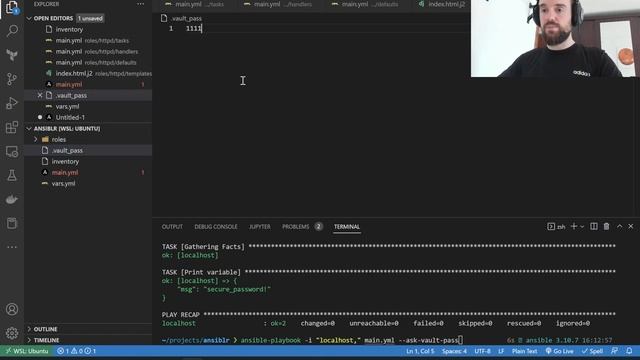This screenshot has height=360, width=640.
Task: Open inventory in Open Editors list
Action: (x=69, y=29)
